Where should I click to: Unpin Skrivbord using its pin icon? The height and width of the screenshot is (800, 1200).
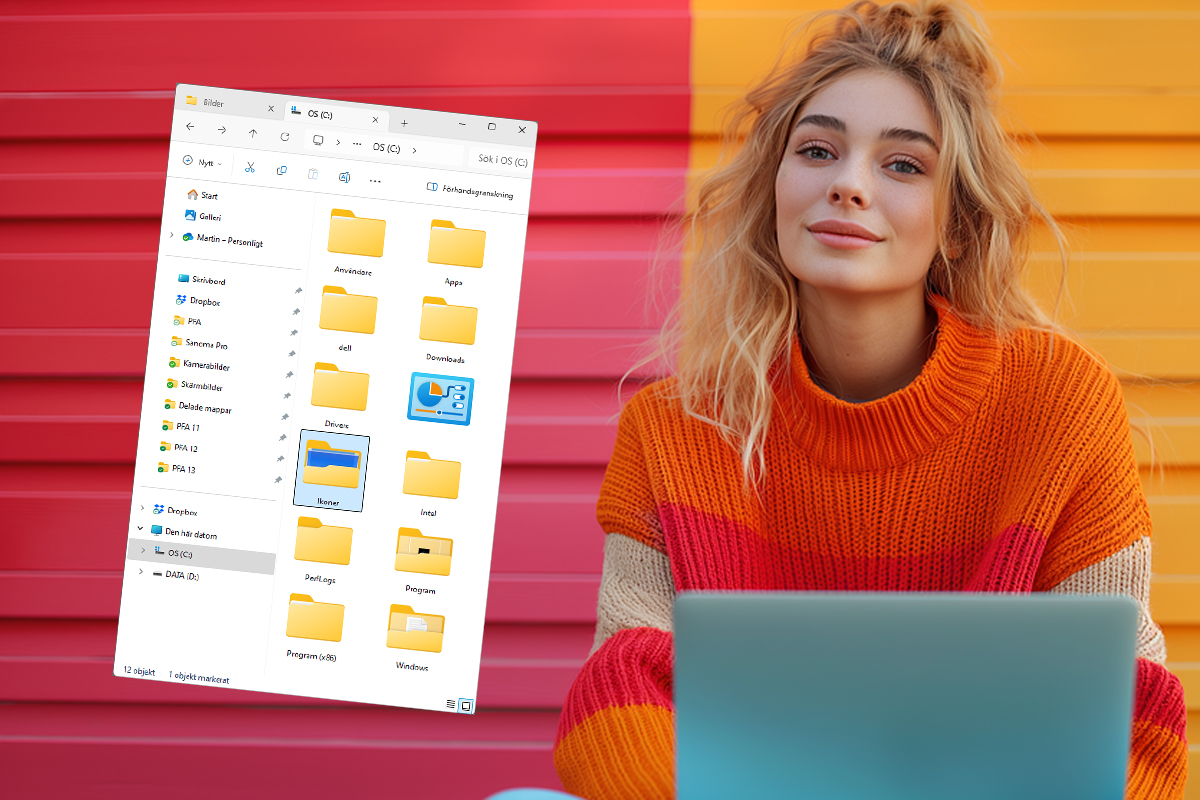(x=298, y=291)
